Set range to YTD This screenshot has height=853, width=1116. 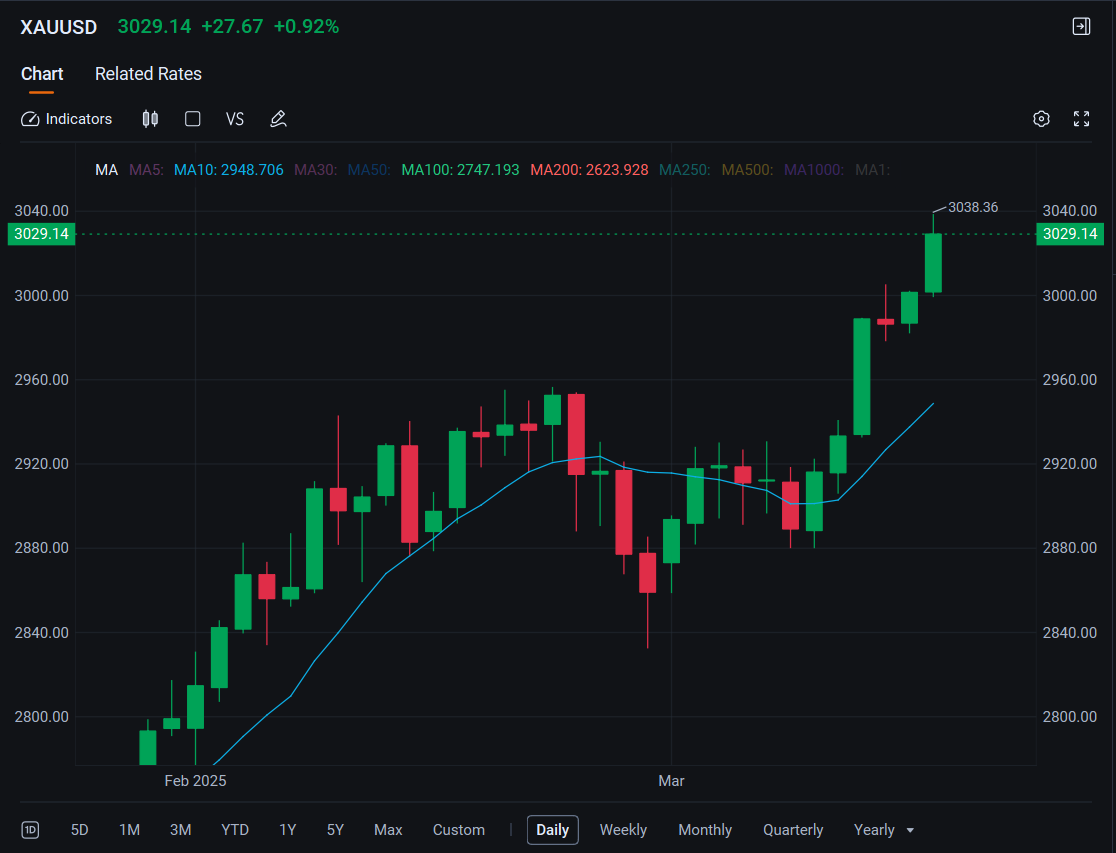point(235,830)
